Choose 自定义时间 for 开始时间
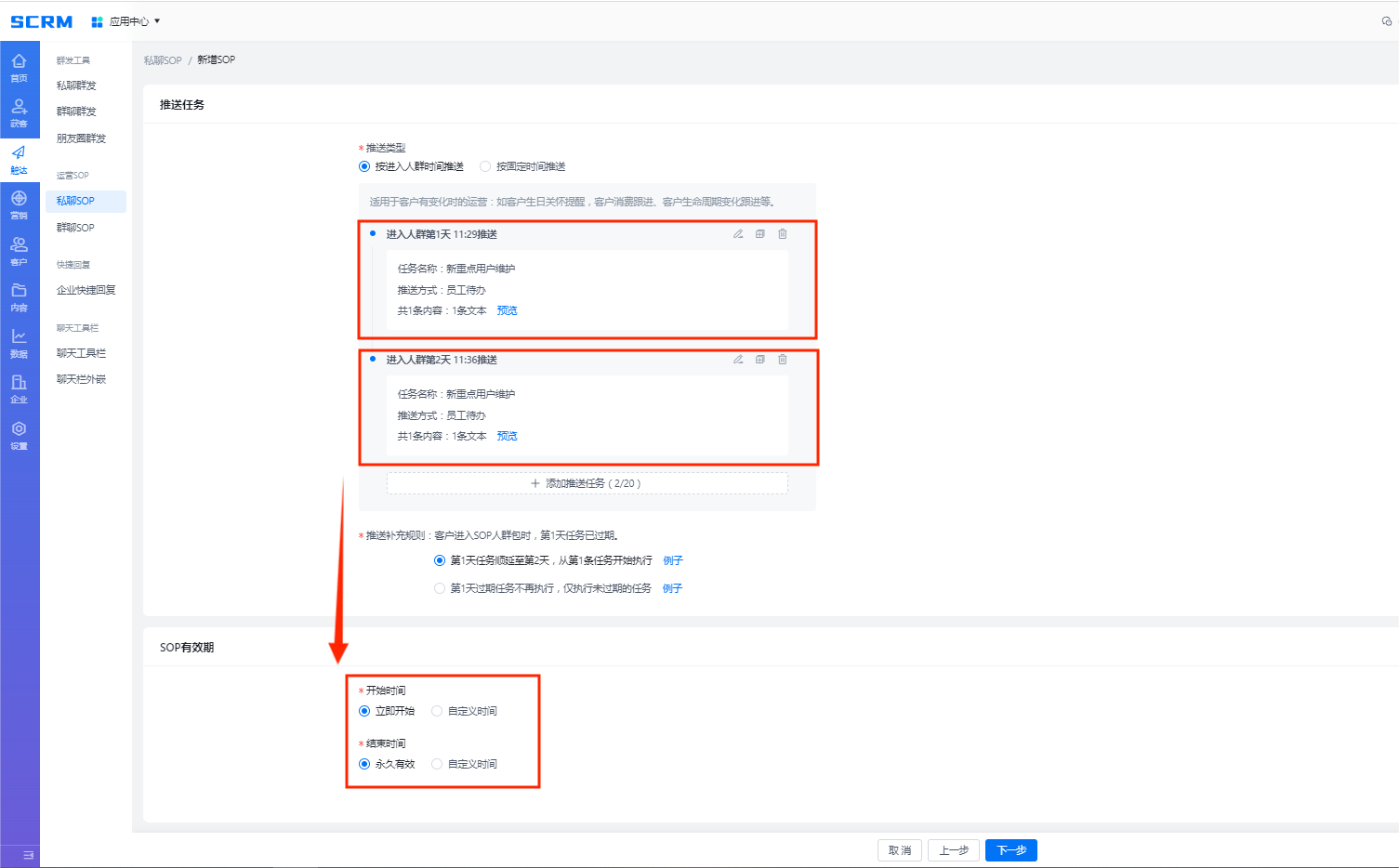Viewport: 1399px width, 868px height. click(437, 712)
